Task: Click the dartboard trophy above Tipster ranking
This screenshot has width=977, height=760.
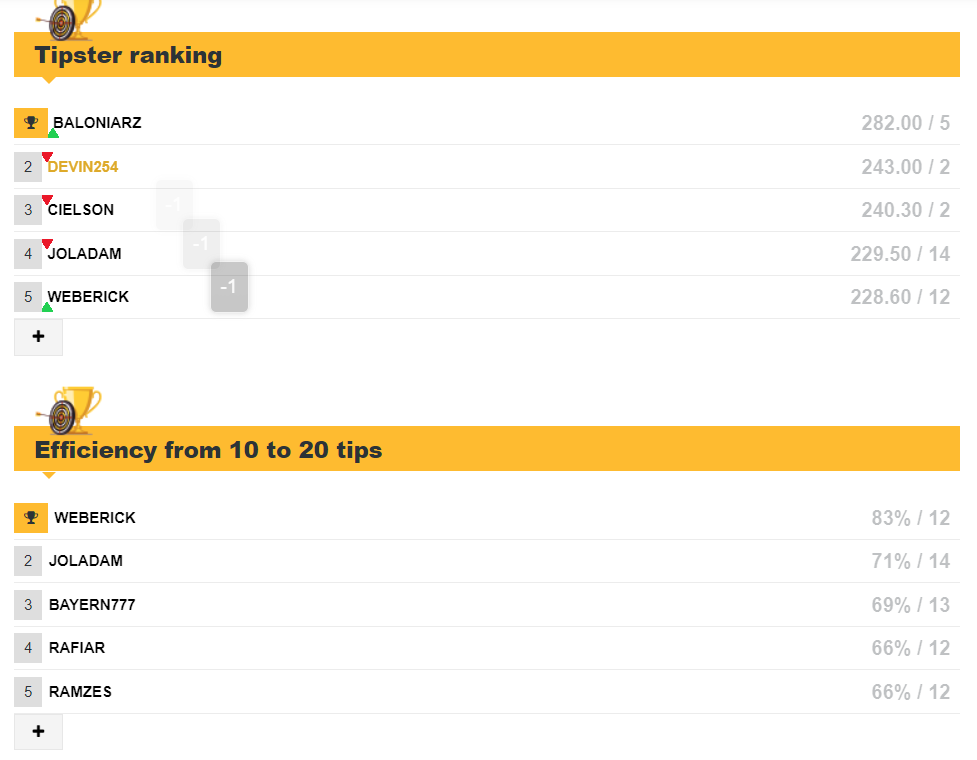Action: (69, 20)
